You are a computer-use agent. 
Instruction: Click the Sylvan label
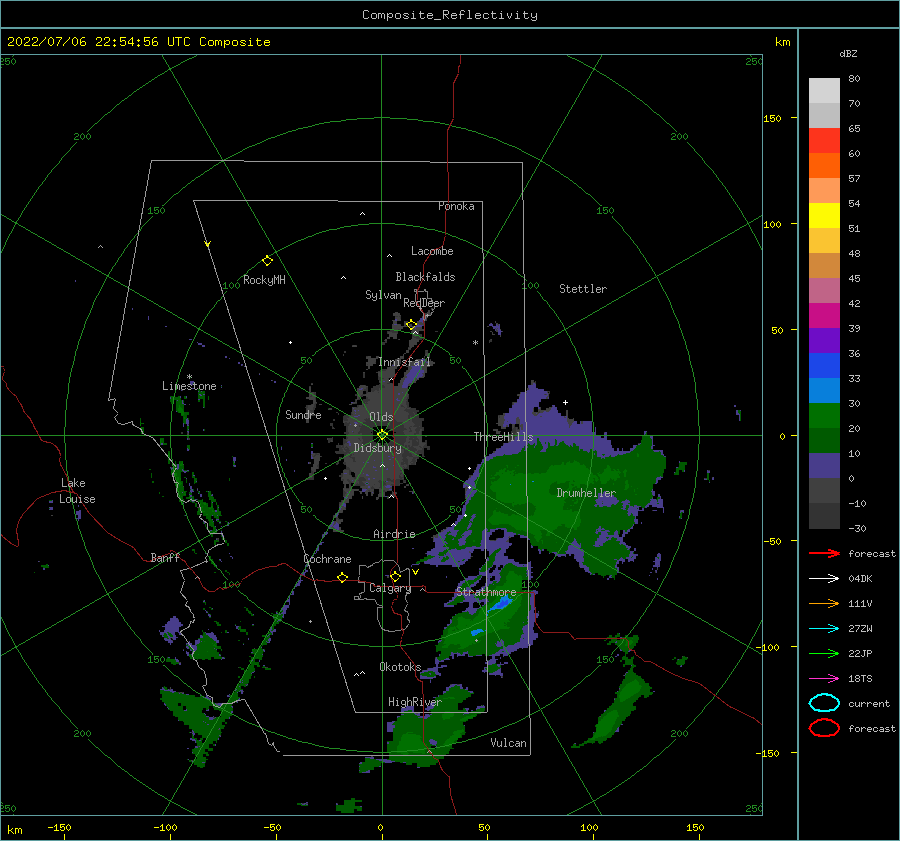[383, 295]
